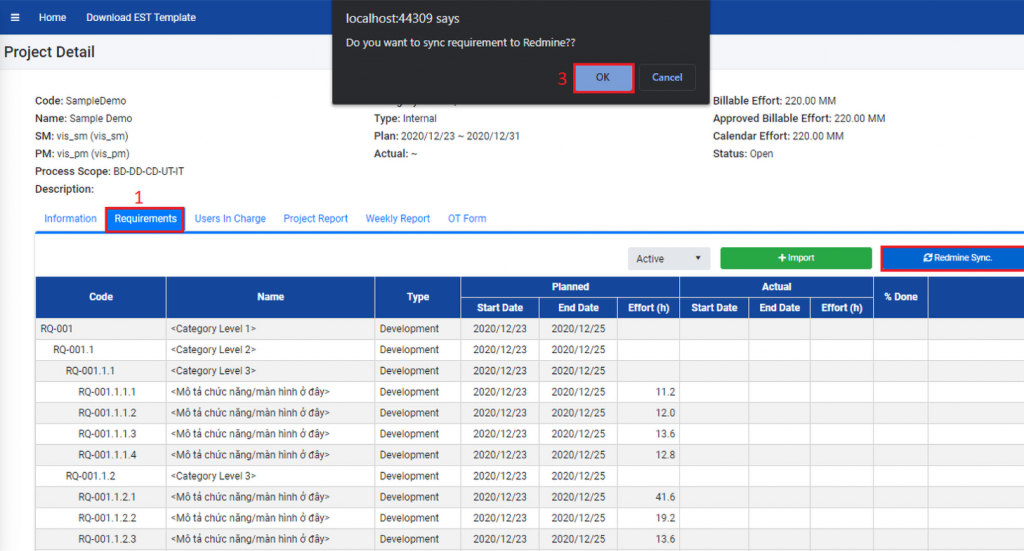Select requirement code RQ-001.1.2.3
The width and height of the screenshot is (1024, 551).
click(107, 539)
